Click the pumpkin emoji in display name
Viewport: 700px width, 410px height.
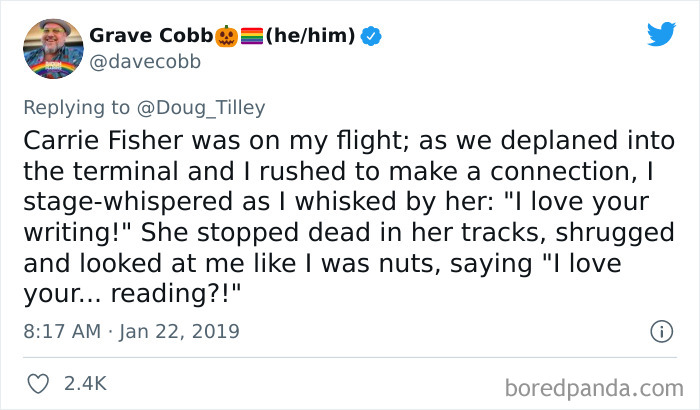(x=226, y=38)
